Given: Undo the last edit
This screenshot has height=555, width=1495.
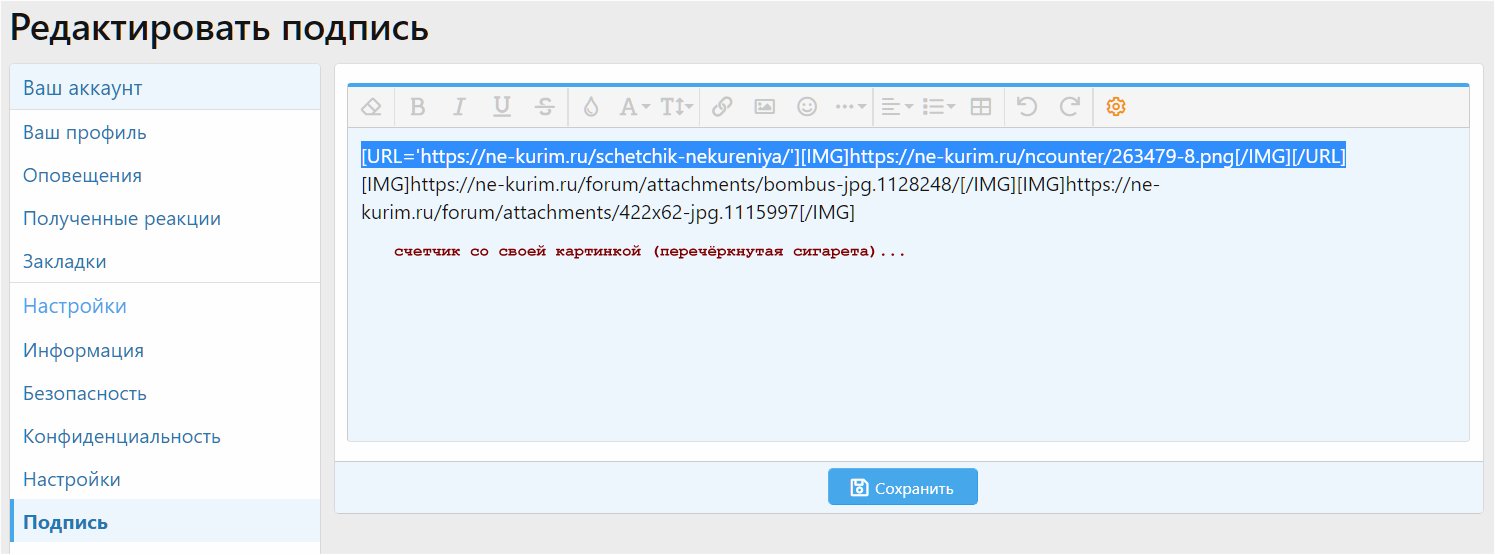Looking at the screenshot, I should pos(1027,106).
